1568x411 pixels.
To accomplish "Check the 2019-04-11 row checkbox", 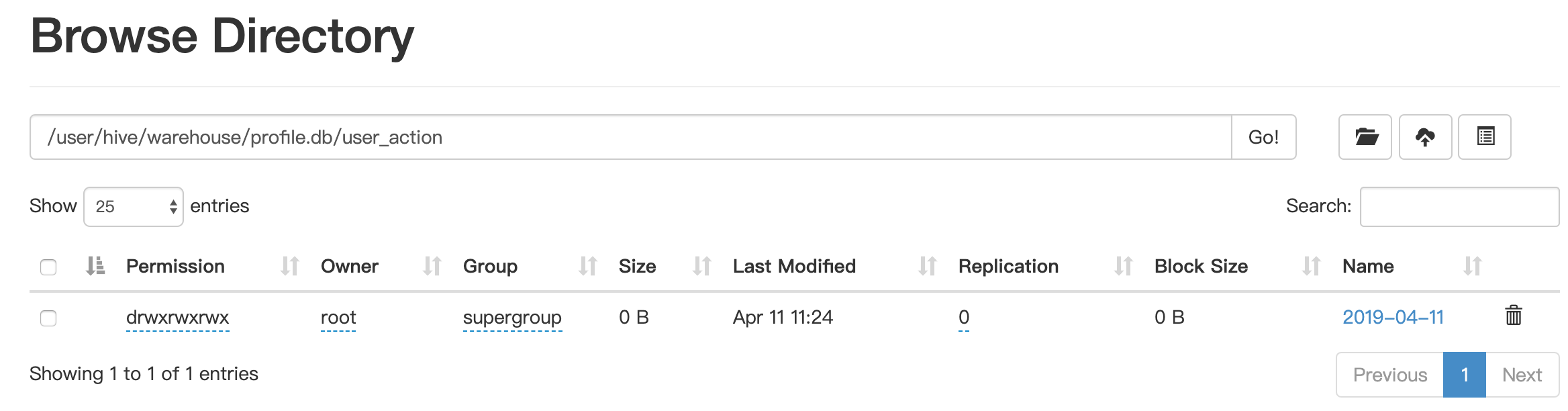I will [48, 318].
